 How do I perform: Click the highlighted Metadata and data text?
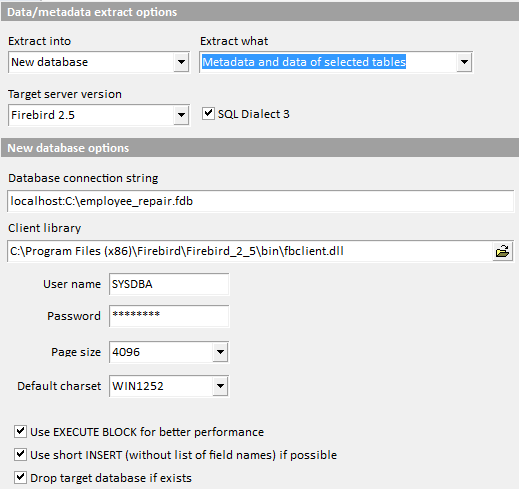304,62
